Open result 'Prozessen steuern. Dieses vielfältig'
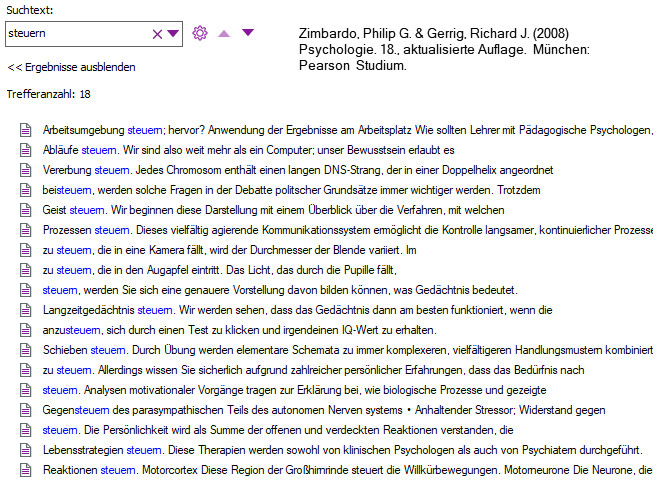The width and height of the screenshot is (668, 482). [348, 230]
